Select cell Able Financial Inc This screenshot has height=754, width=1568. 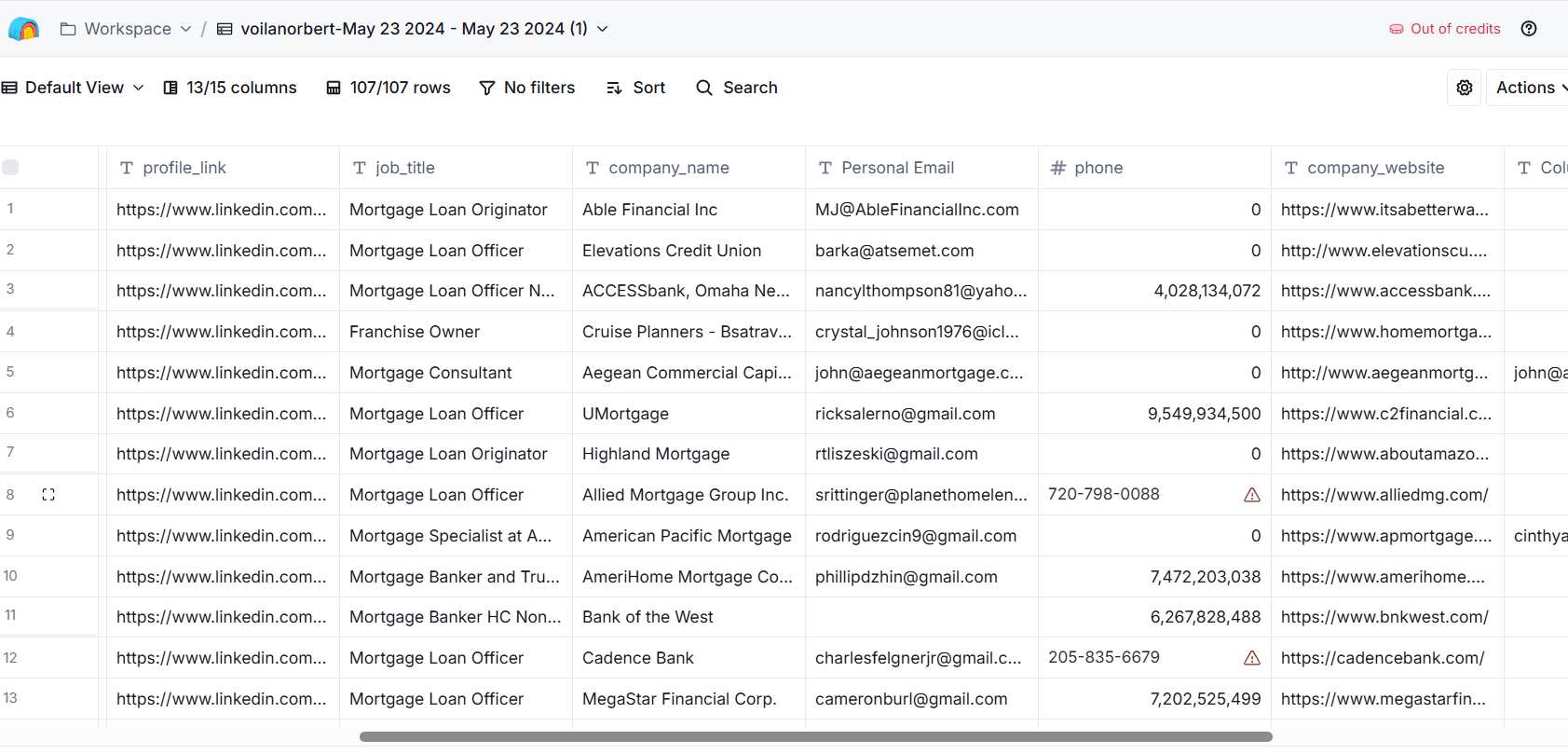pos(689,210)
